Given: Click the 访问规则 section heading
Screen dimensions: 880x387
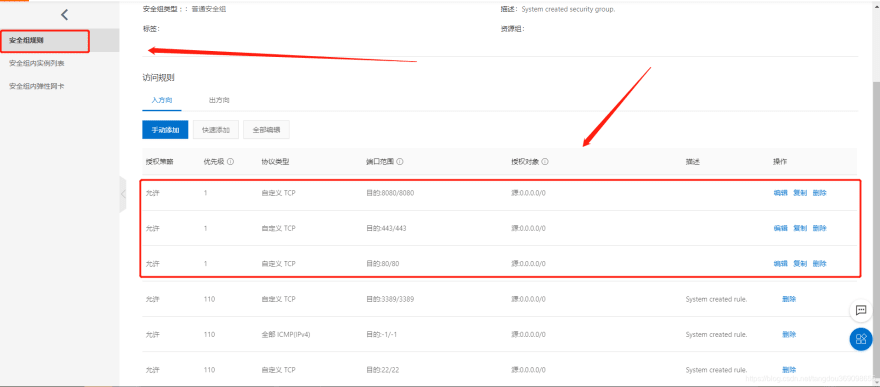Looking at the screenshot, I should tap(159, 77).
